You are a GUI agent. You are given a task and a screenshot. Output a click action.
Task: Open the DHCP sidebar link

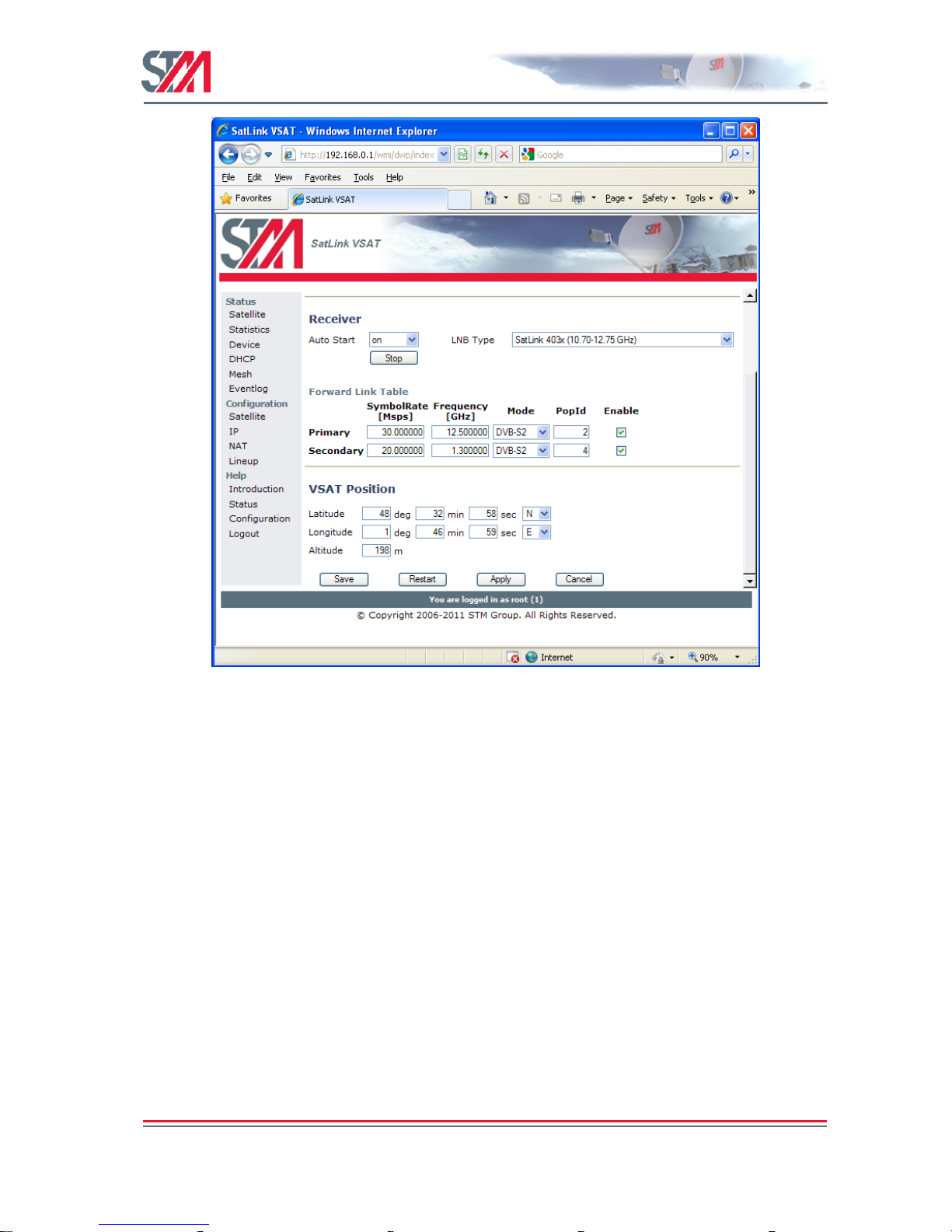242,359
